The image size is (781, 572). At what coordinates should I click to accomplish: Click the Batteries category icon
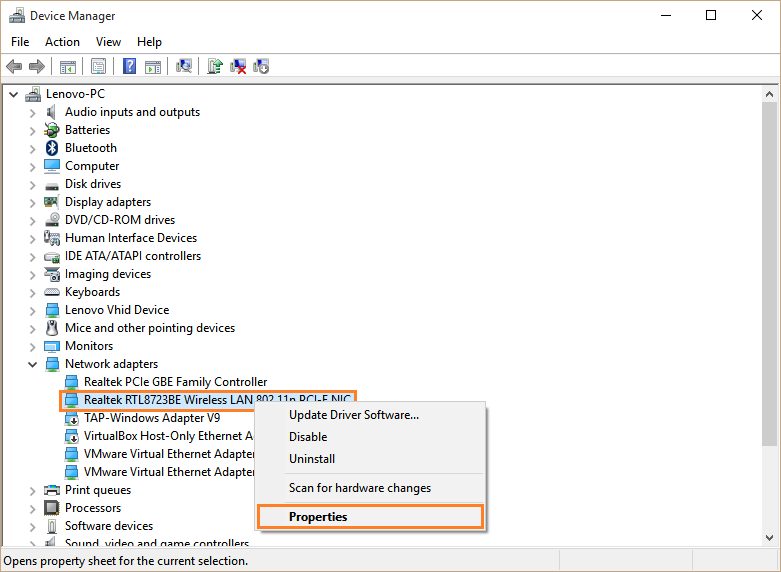(52, 130)
